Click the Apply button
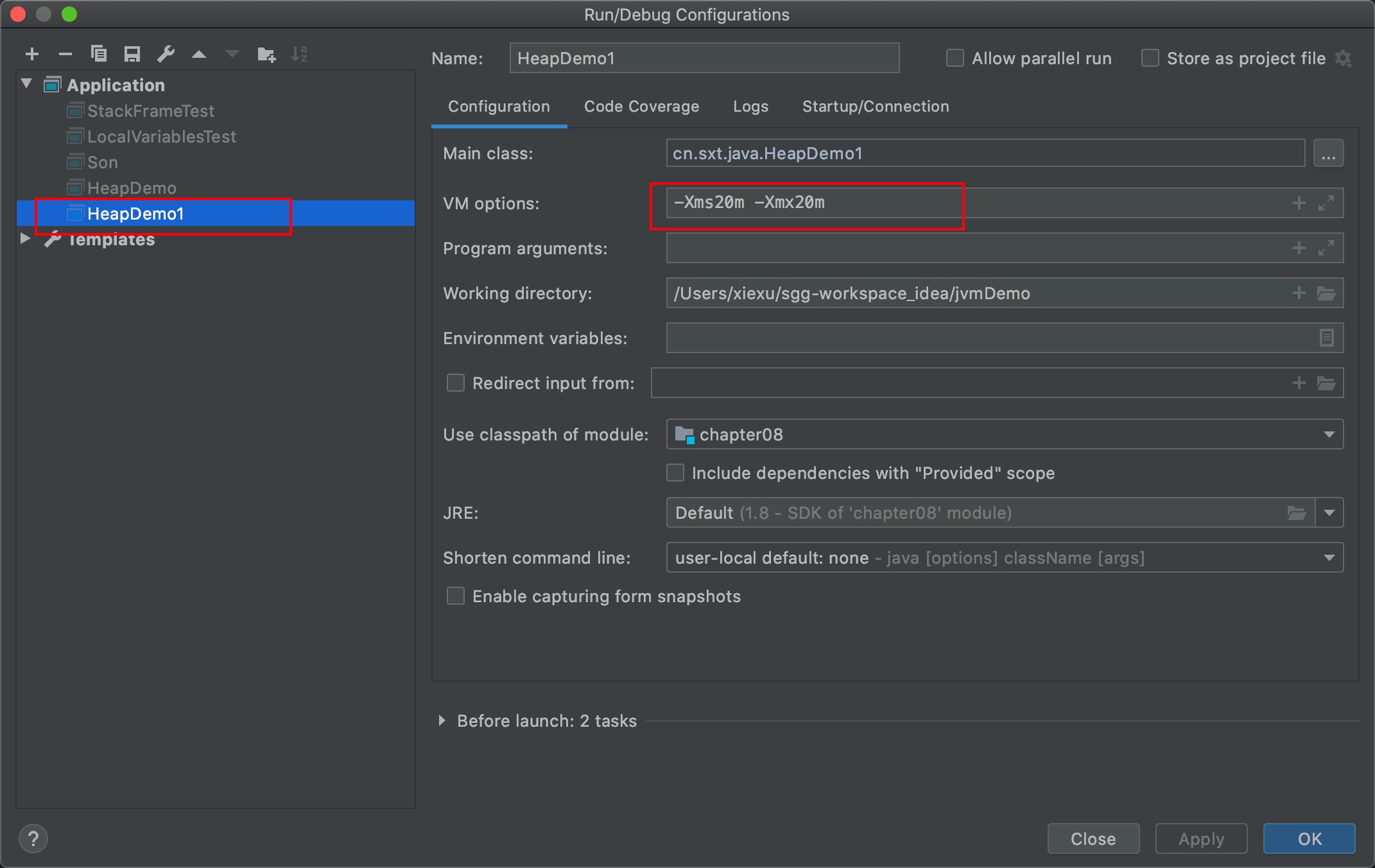The image size is (1375, 868). (x=1201, y=838)
